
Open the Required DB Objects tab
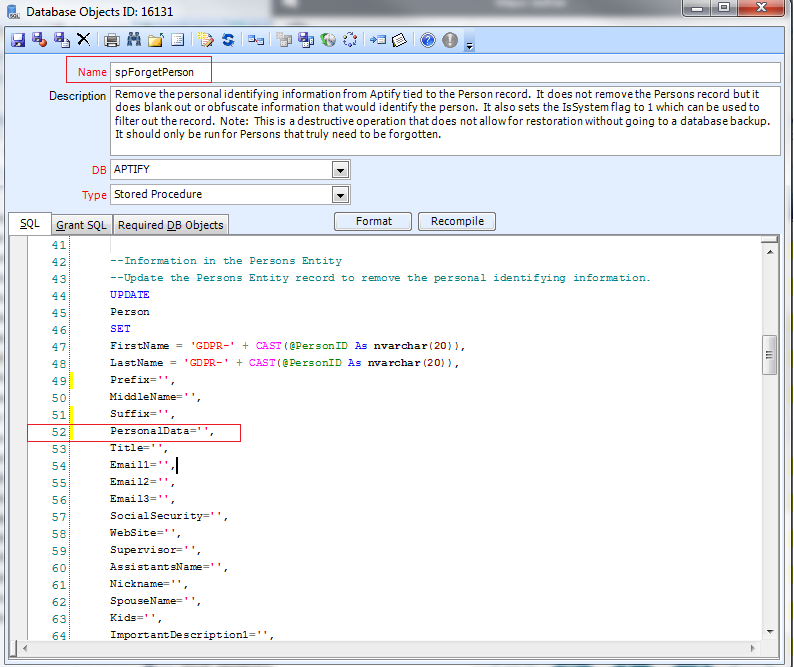171,225
